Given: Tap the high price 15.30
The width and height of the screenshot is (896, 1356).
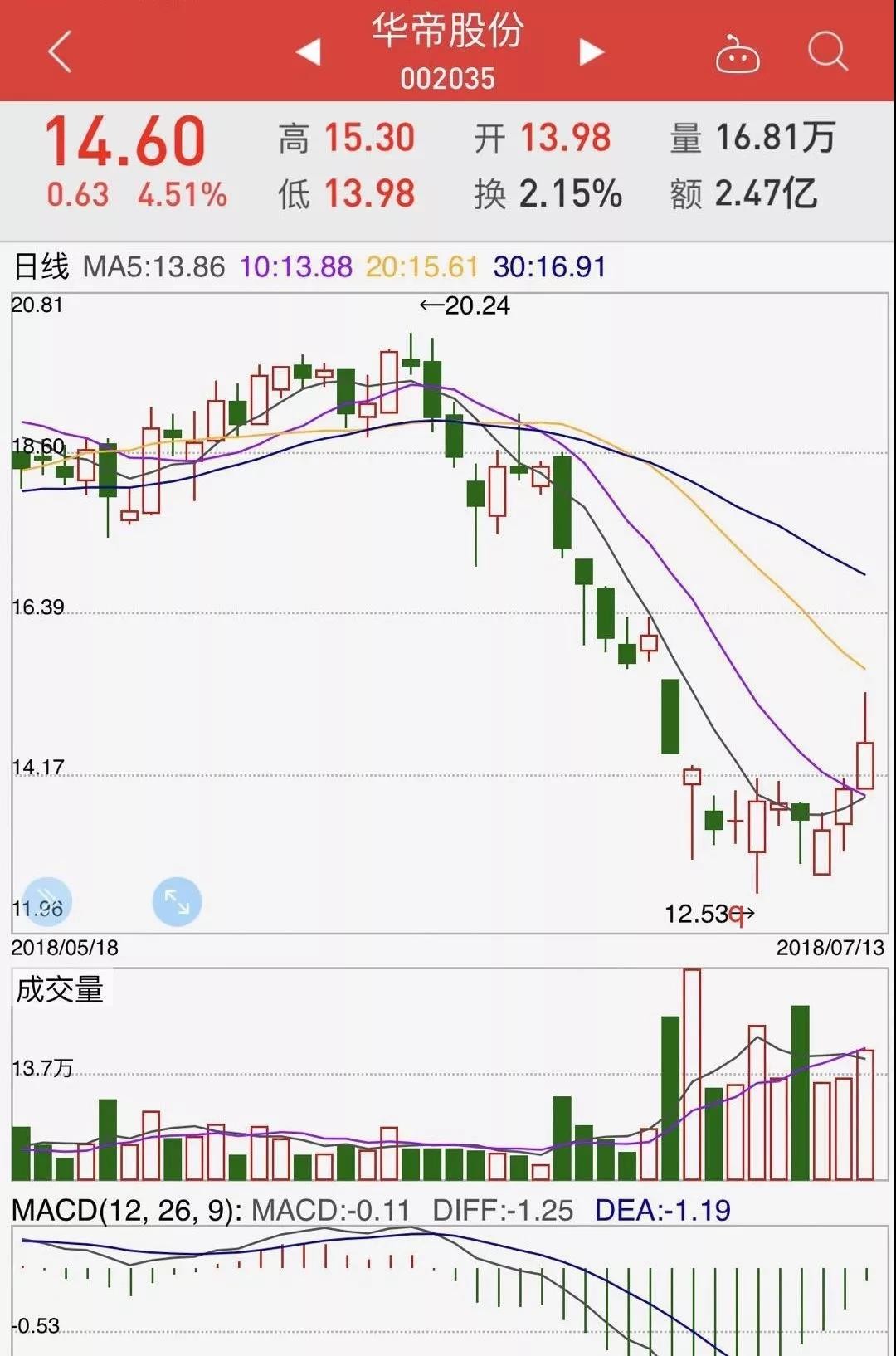Looking at the screenshot, I should [x=369, y=138].
